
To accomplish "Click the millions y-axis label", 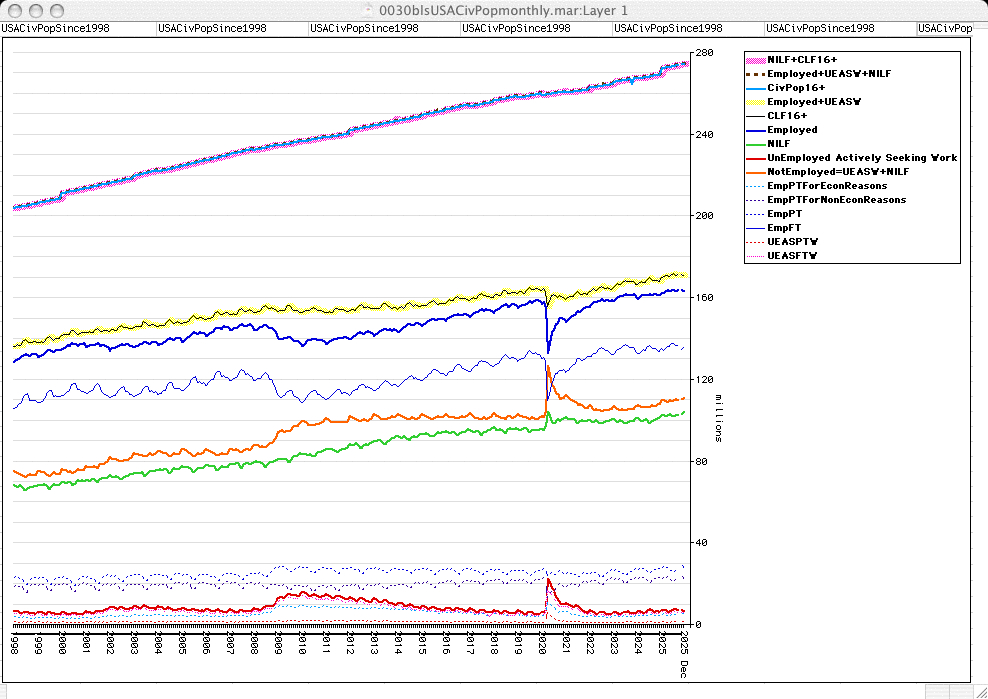I will coord(719,417).
